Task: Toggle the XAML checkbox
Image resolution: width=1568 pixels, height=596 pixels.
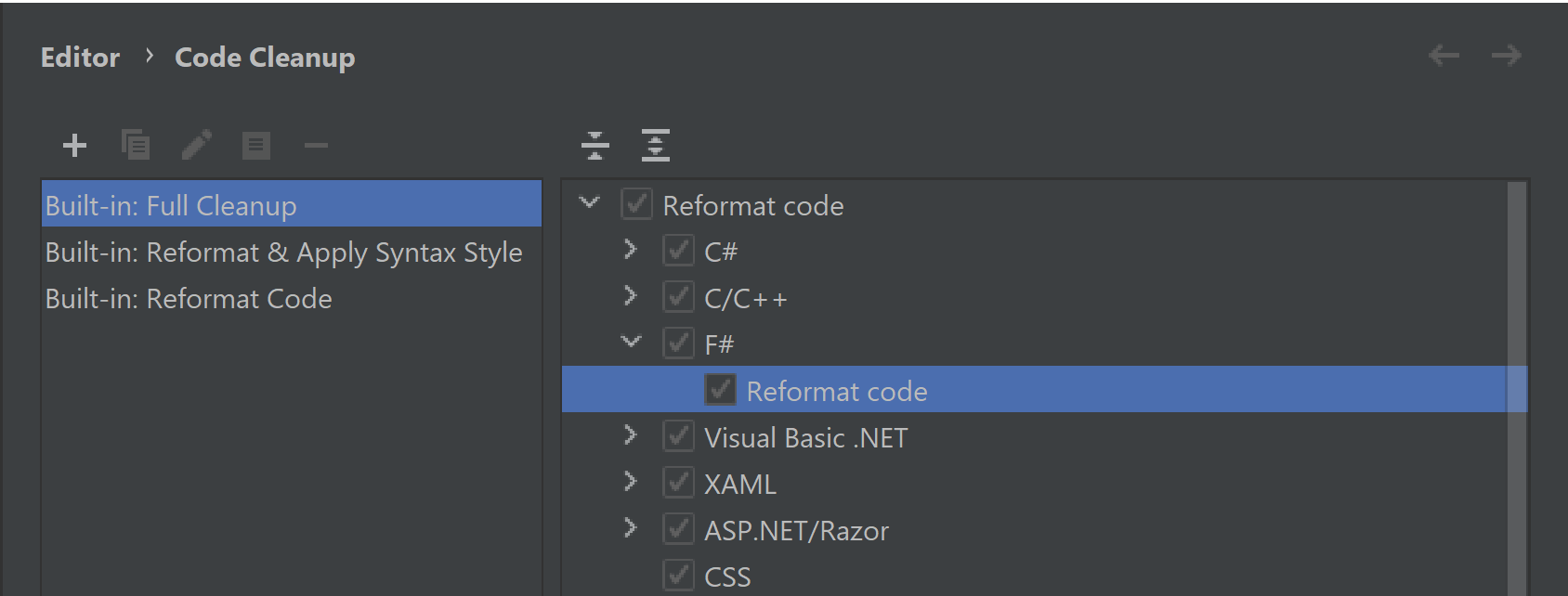Action: pos(679,483)
